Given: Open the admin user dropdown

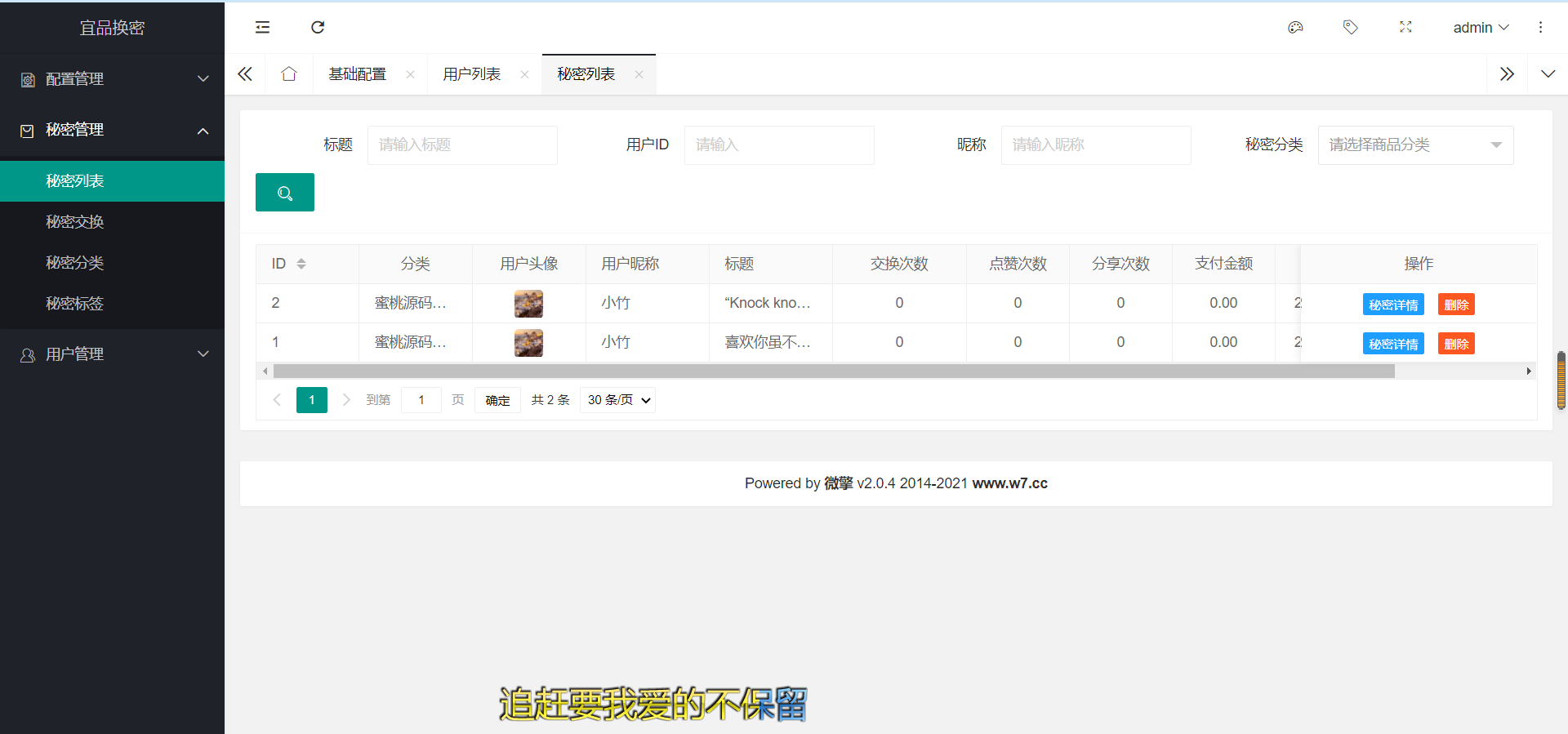Looking at the screenshot, I should 1480,28.
